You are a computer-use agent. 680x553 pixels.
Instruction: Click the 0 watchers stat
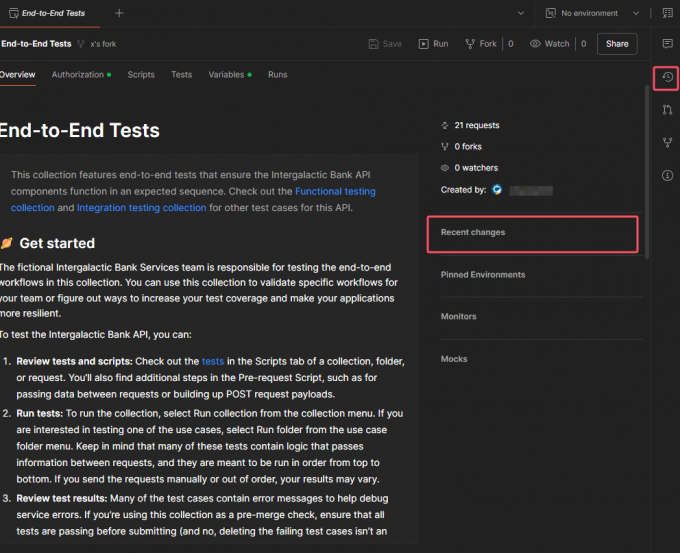[x=469, y=168]
